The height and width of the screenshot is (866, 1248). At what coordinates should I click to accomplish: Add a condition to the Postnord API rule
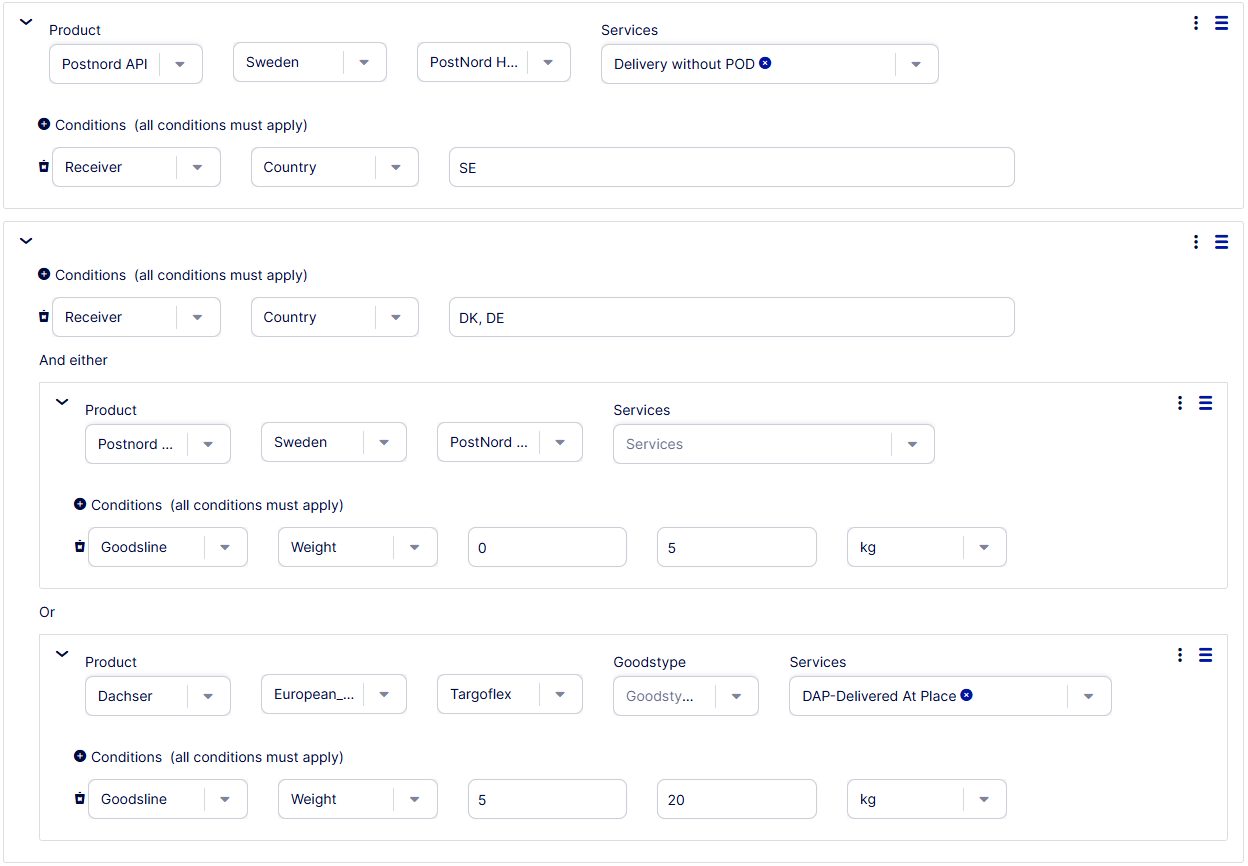click(44, 125)
